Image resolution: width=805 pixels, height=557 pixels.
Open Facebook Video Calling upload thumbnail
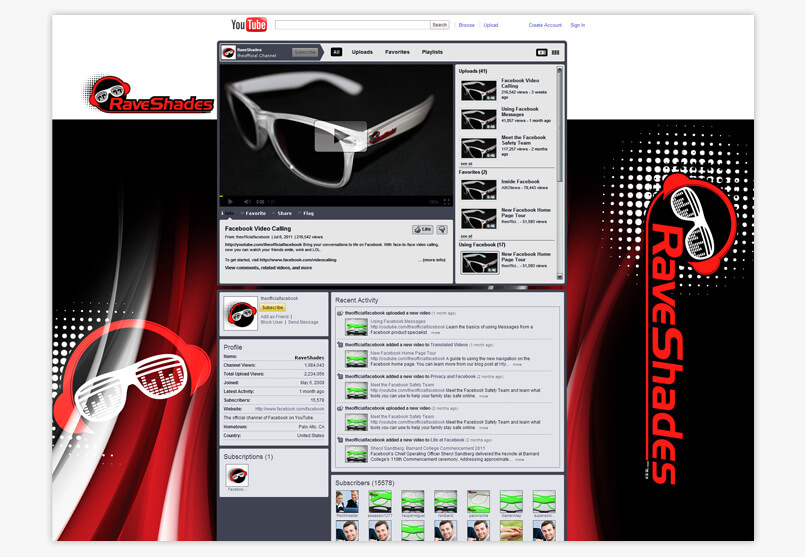478,90
